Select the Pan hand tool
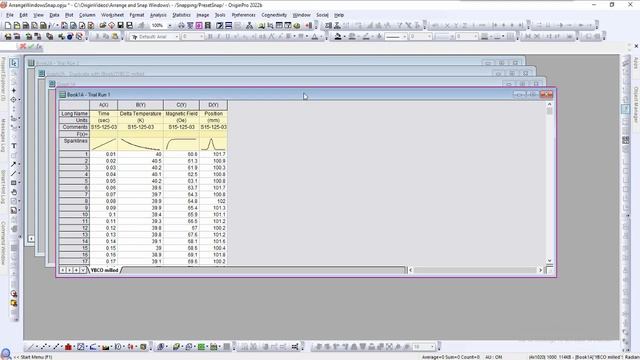640x360 pixels. coord(14,192)
